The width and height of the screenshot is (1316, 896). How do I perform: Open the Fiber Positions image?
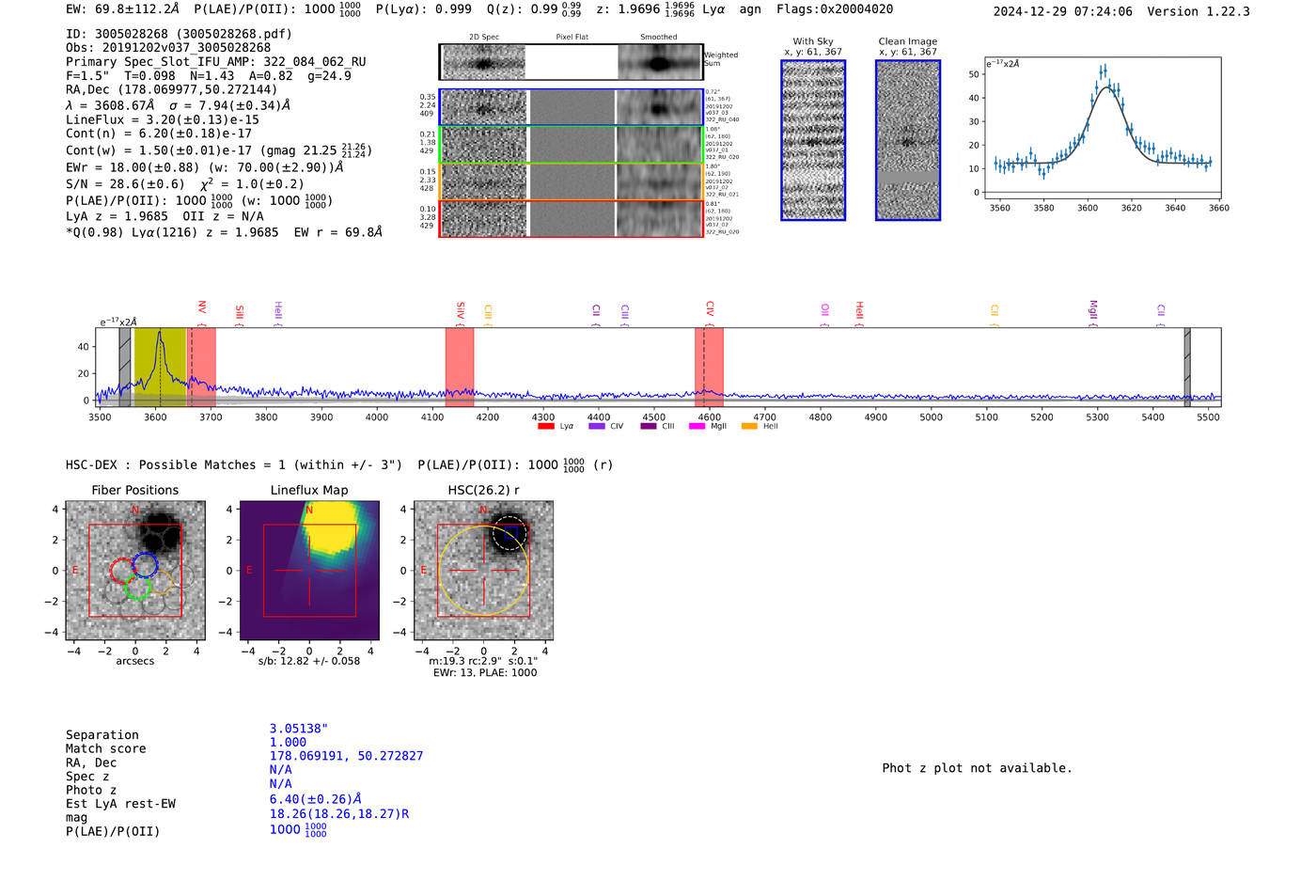click(x=135, y=571)
